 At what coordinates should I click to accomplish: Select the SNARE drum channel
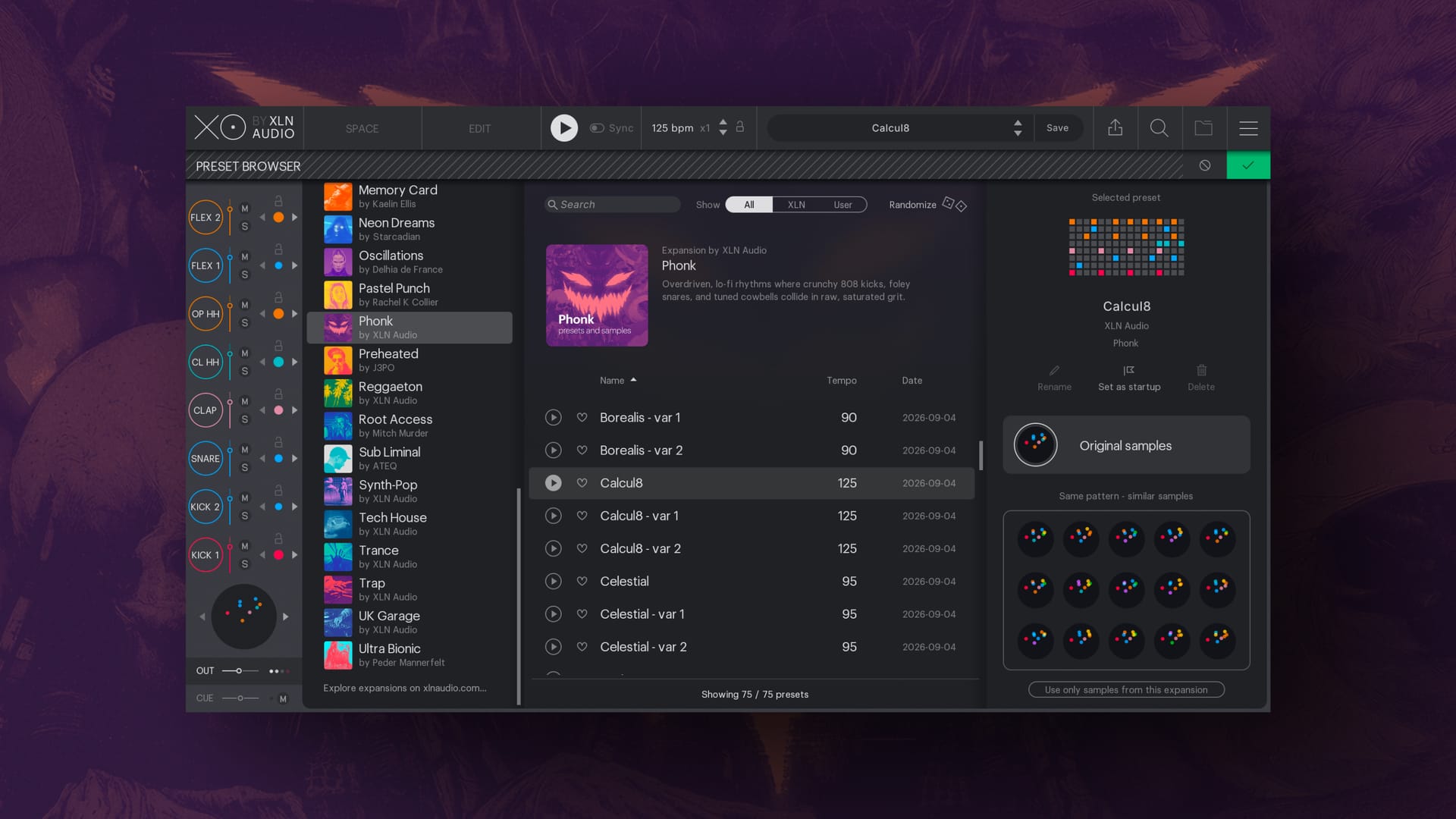[206, 459]
